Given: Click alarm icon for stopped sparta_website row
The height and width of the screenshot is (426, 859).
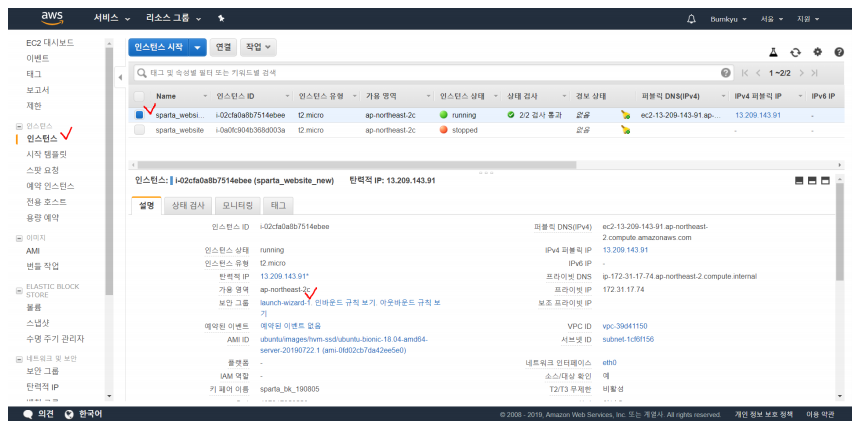Looking at the screenshot, I should click(x=626, y=130).
